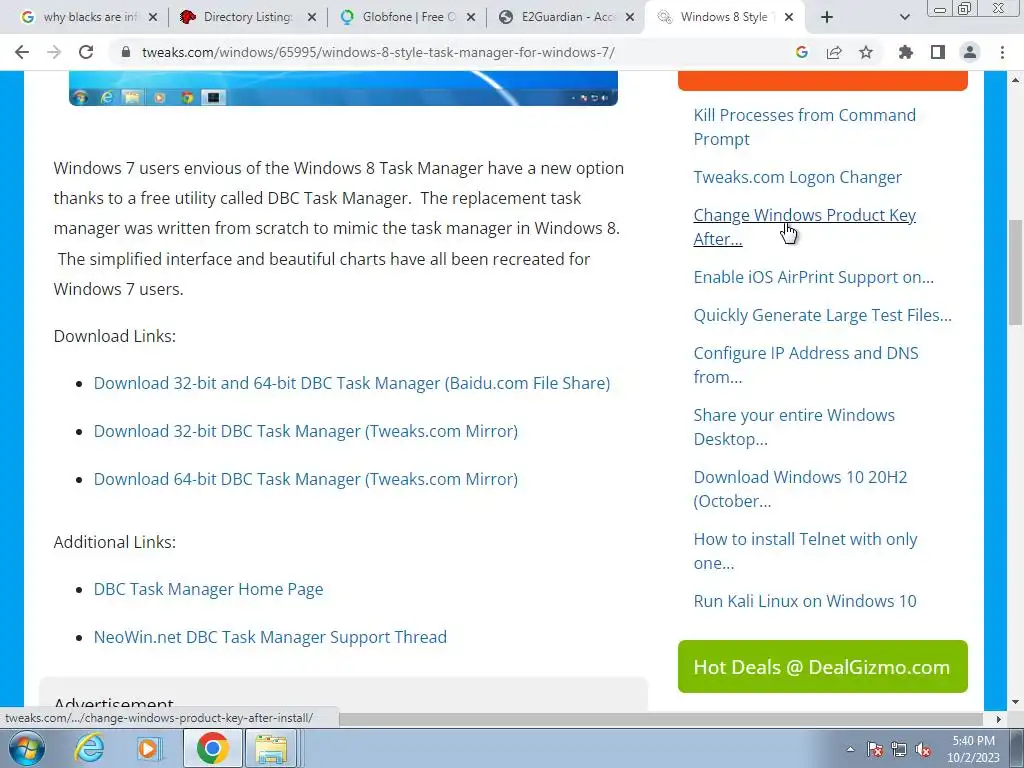Screen dimensions: 1024x768
Task: View site information via lock icon
Action: pyautogui.click(x=126, y=52)
